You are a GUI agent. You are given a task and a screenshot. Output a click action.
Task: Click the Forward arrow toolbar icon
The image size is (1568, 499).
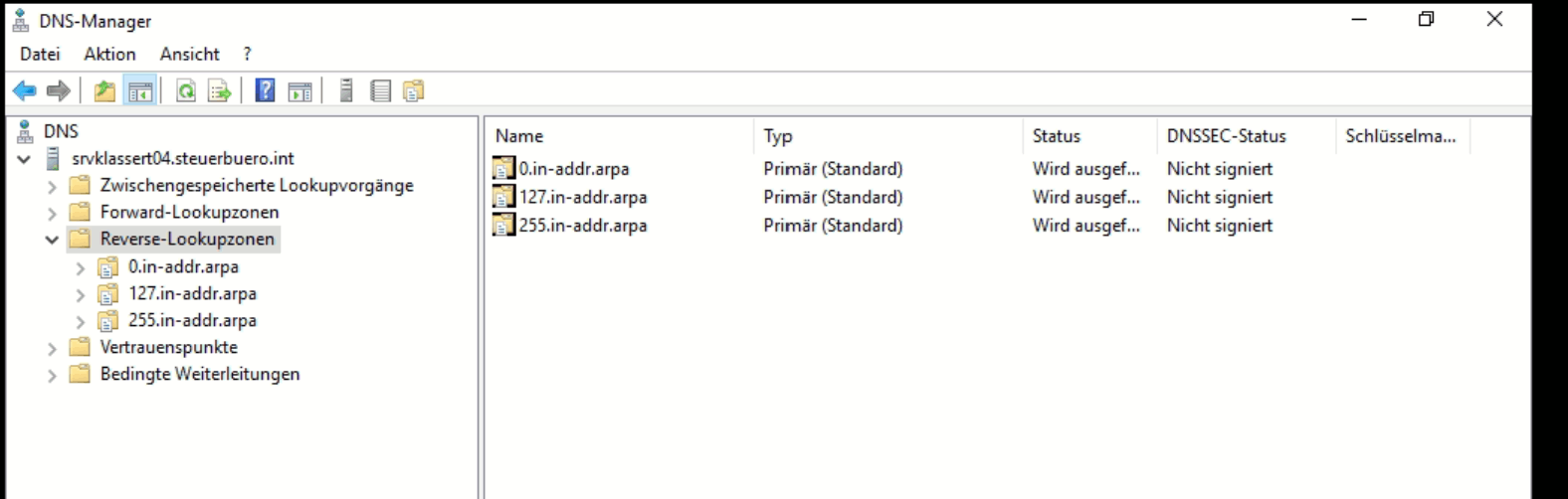coord(59,91)
